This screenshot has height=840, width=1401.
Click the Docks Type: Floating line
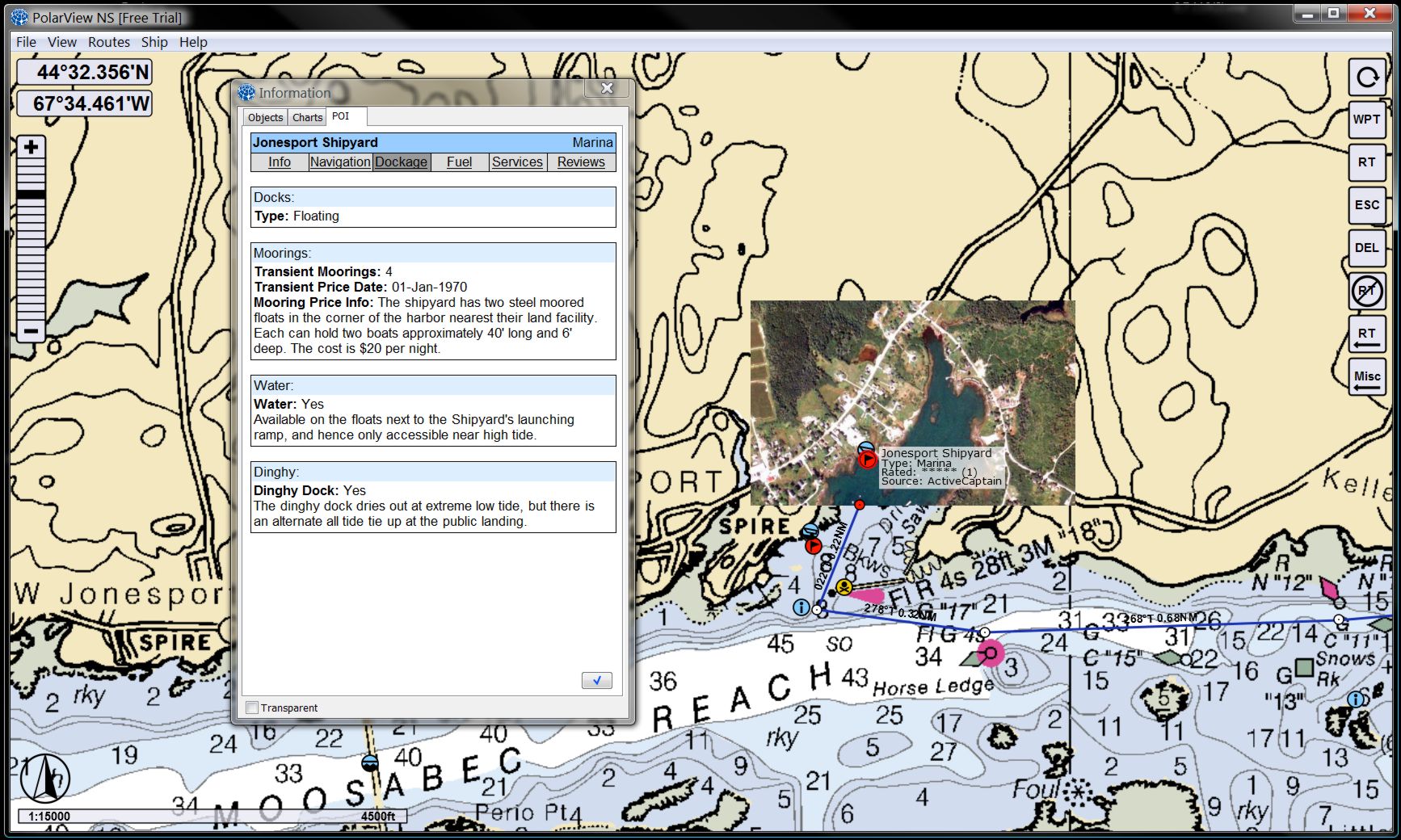[x=297, y=216]
